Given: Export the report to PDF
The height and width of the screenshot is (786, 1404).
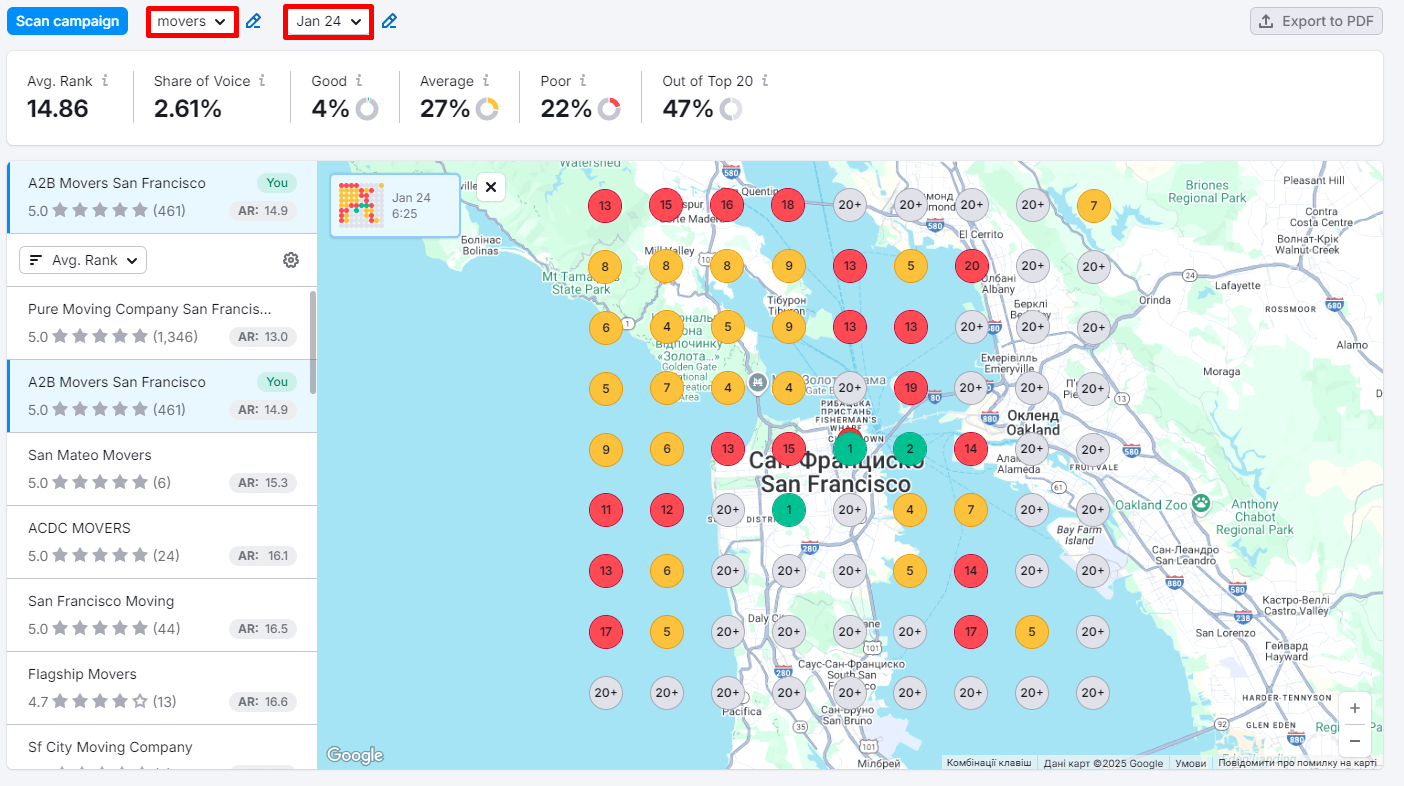Looking at the screenshot, I should pos(1316,21).
